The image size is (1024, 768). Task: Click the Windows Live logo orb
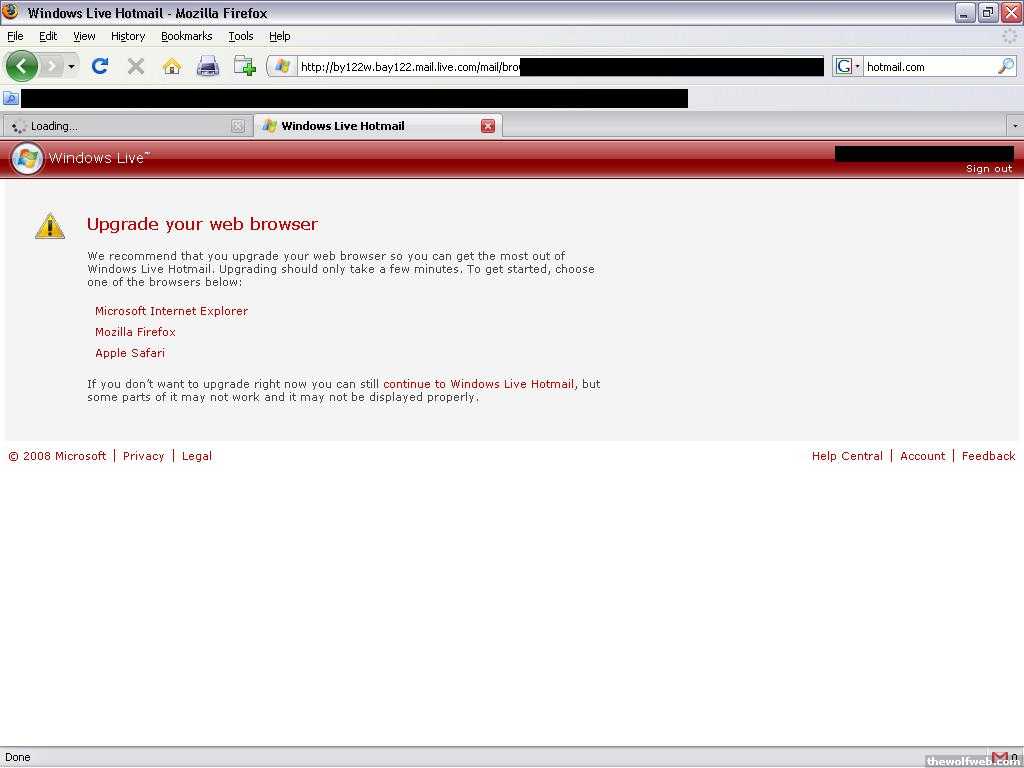pyautogui.click(x=27, y=158)
